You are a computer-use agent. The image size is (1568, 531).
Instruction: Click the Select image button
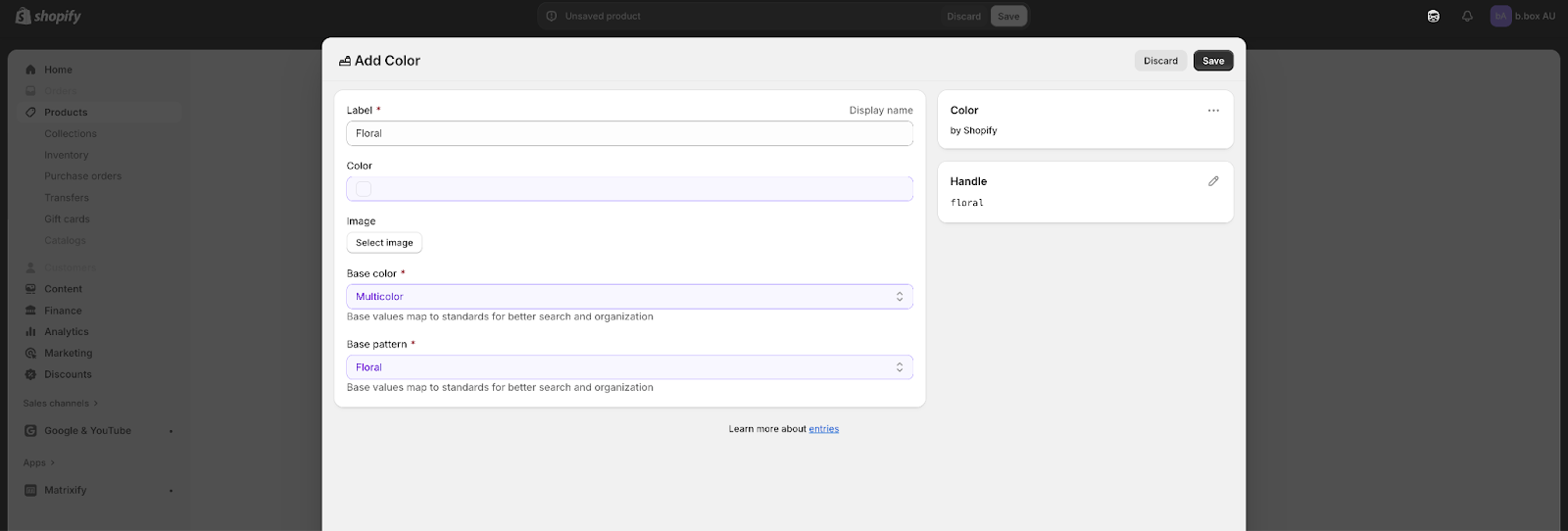(x=384, y=243)
